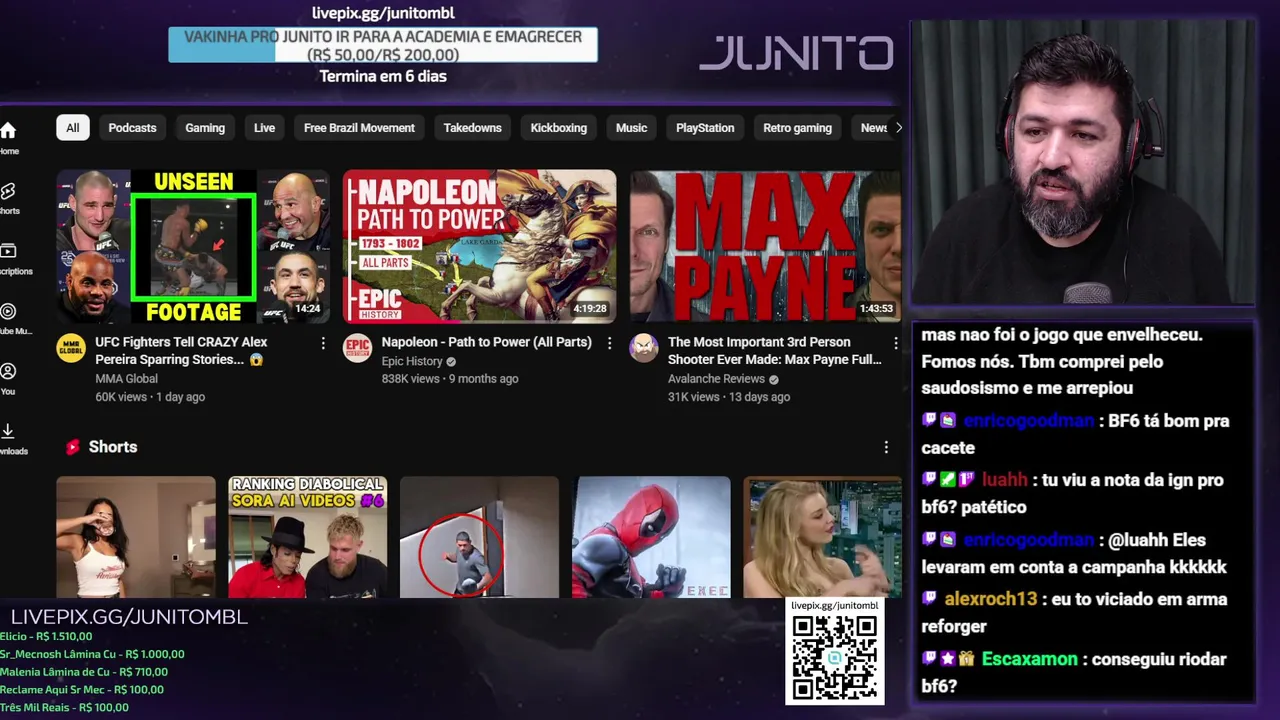Open The Most Important 3rd Person Shooter title
1280x720 pixels.
774,350
